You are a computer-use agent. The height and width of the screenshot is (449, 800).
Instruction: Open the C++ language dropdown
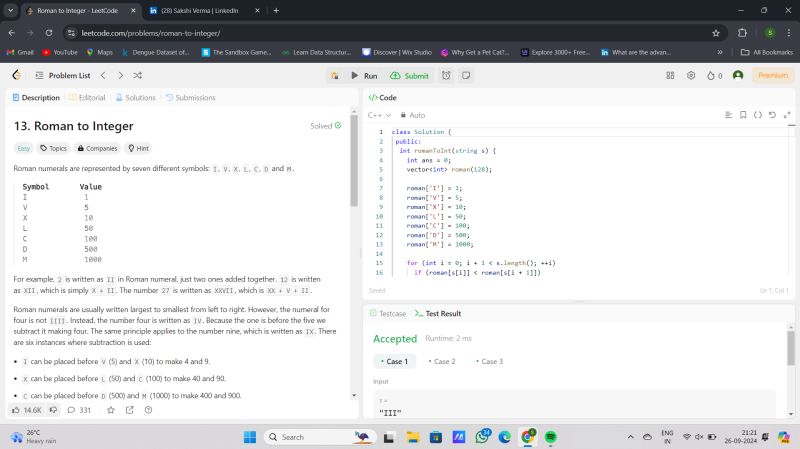pyautogui.click(x=379, y=115)
